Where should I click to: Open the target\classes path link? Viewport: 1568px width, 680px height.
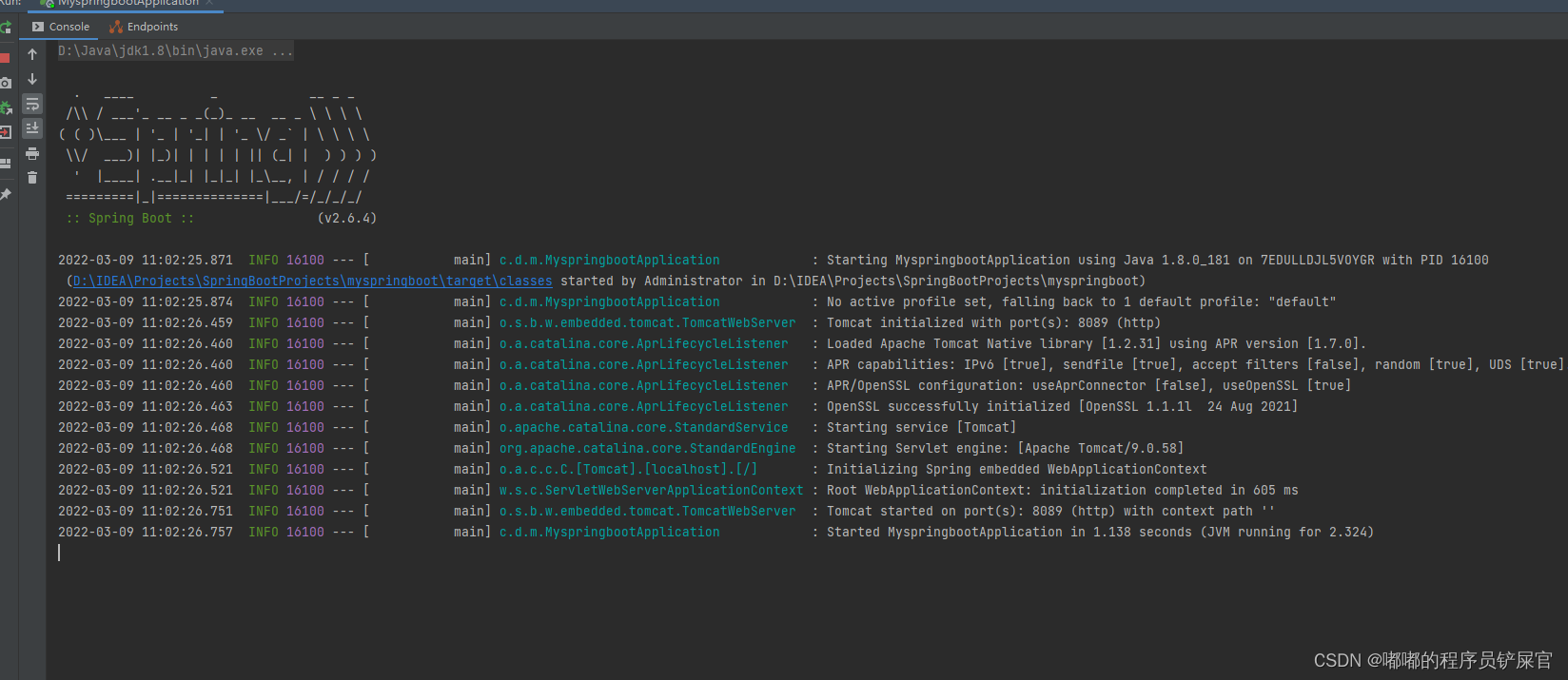[x=312, y=282]
